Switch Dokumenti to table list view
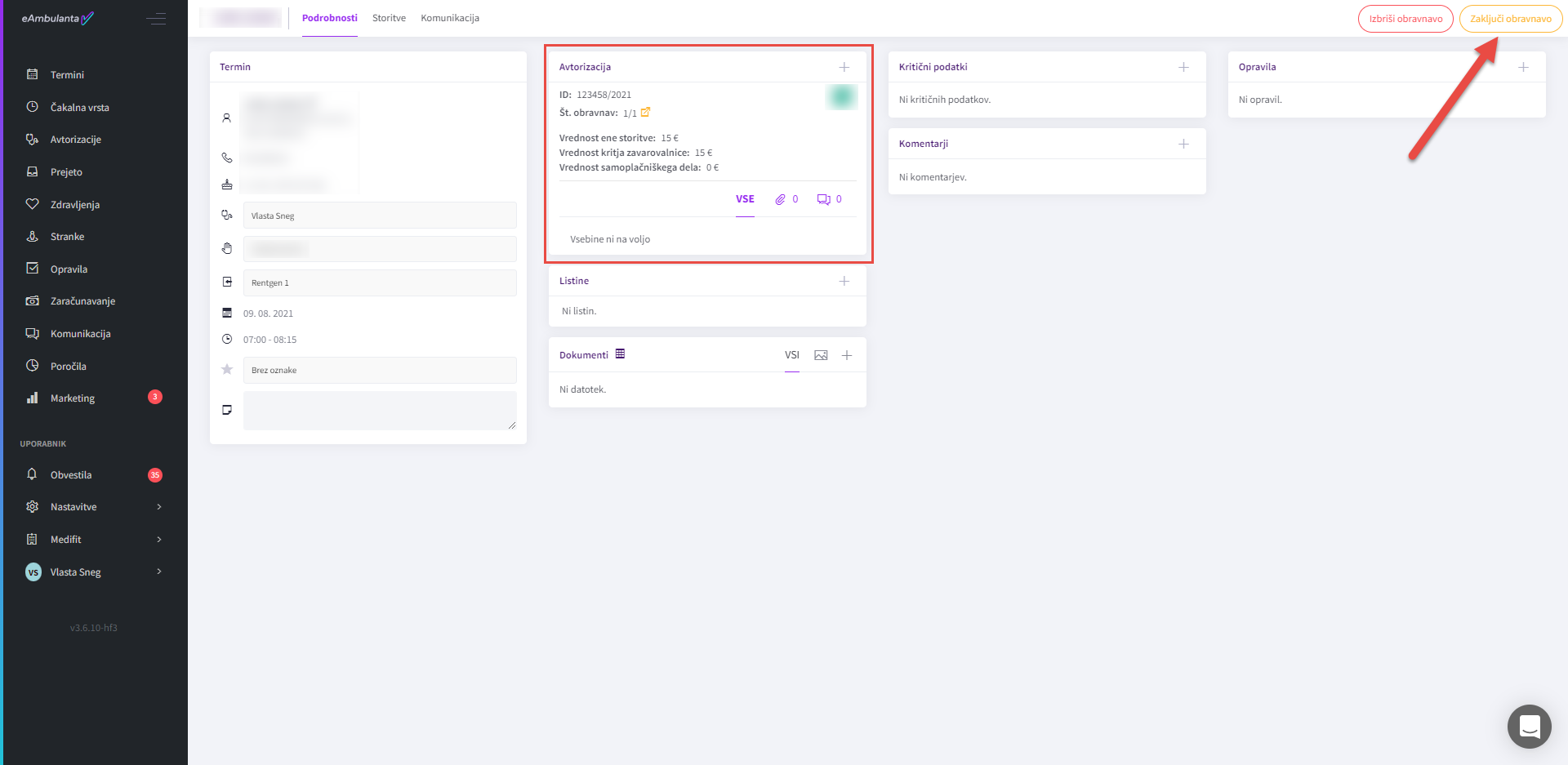1568x765 pixels. 620,354
